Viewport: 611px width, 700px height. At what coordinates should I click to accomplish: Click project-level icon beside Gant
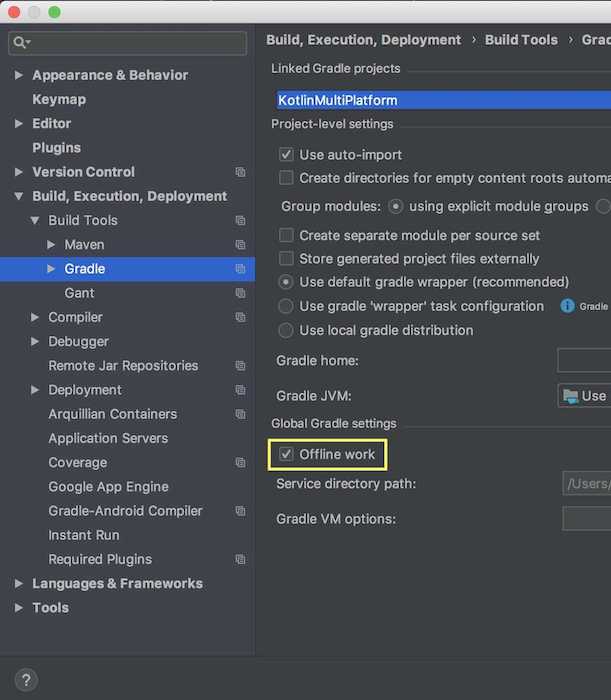click(240, 293)
